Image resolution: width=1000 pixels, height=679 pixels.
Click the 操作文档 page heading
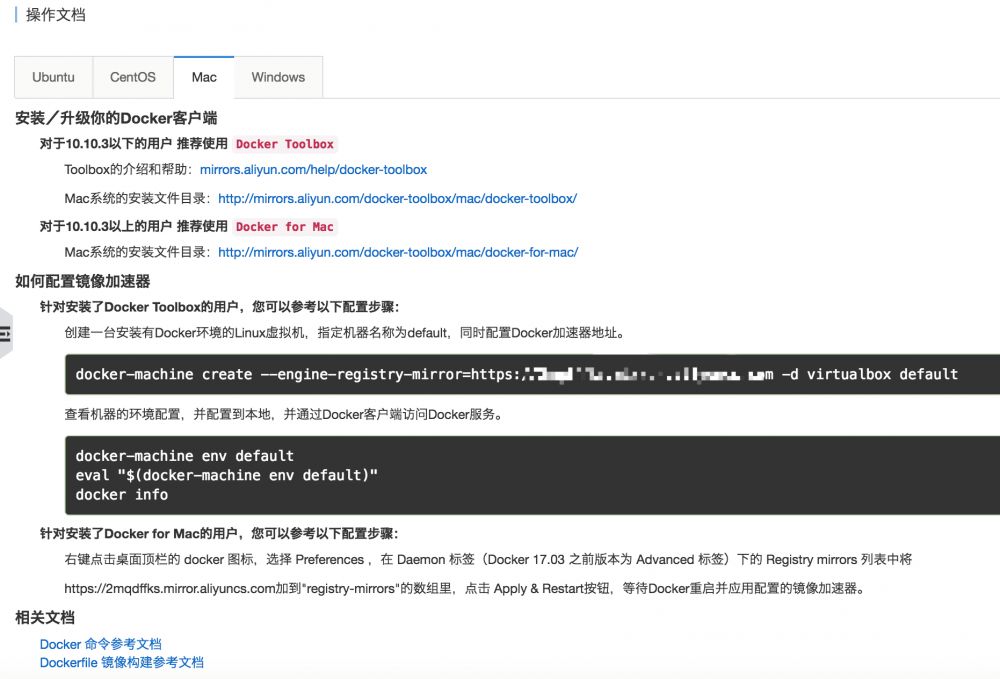pos(55,14)
